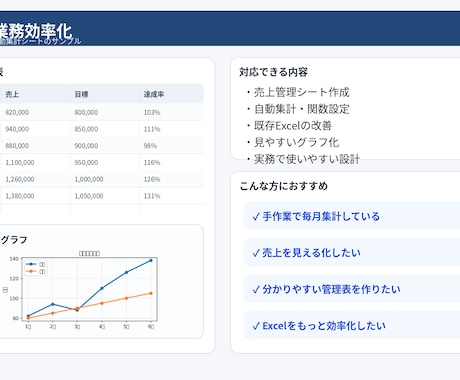Viewport: 460px width, 380px height.
Task: Select the 手作業で毎月集計している card
Action: tap(352, 216)
